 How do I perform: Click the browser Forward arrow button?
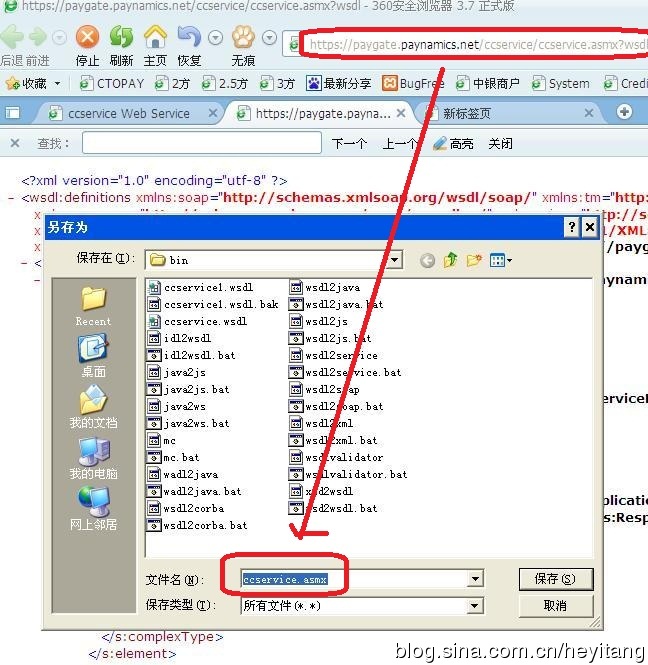37,37
